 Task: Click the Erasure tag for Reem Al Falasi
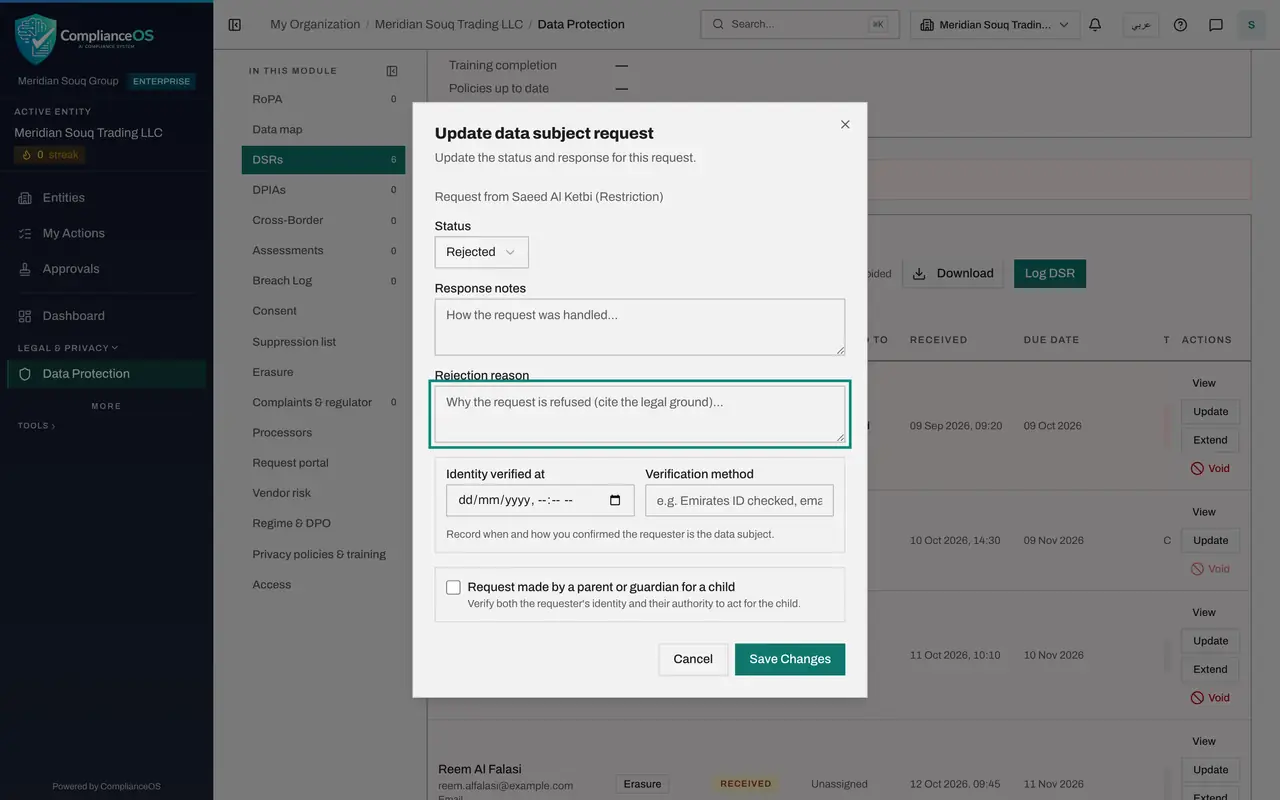[x=642, y=785]
